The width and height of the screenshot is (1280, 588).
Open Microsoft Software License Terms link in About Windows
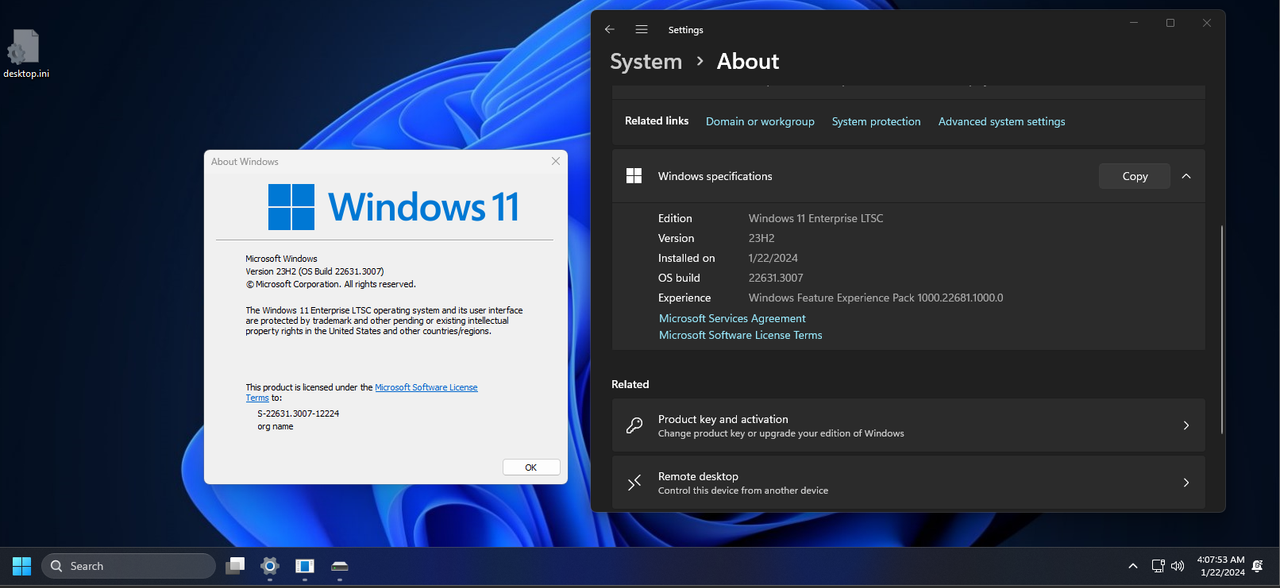pyautogui.click(x=426, y=387)
